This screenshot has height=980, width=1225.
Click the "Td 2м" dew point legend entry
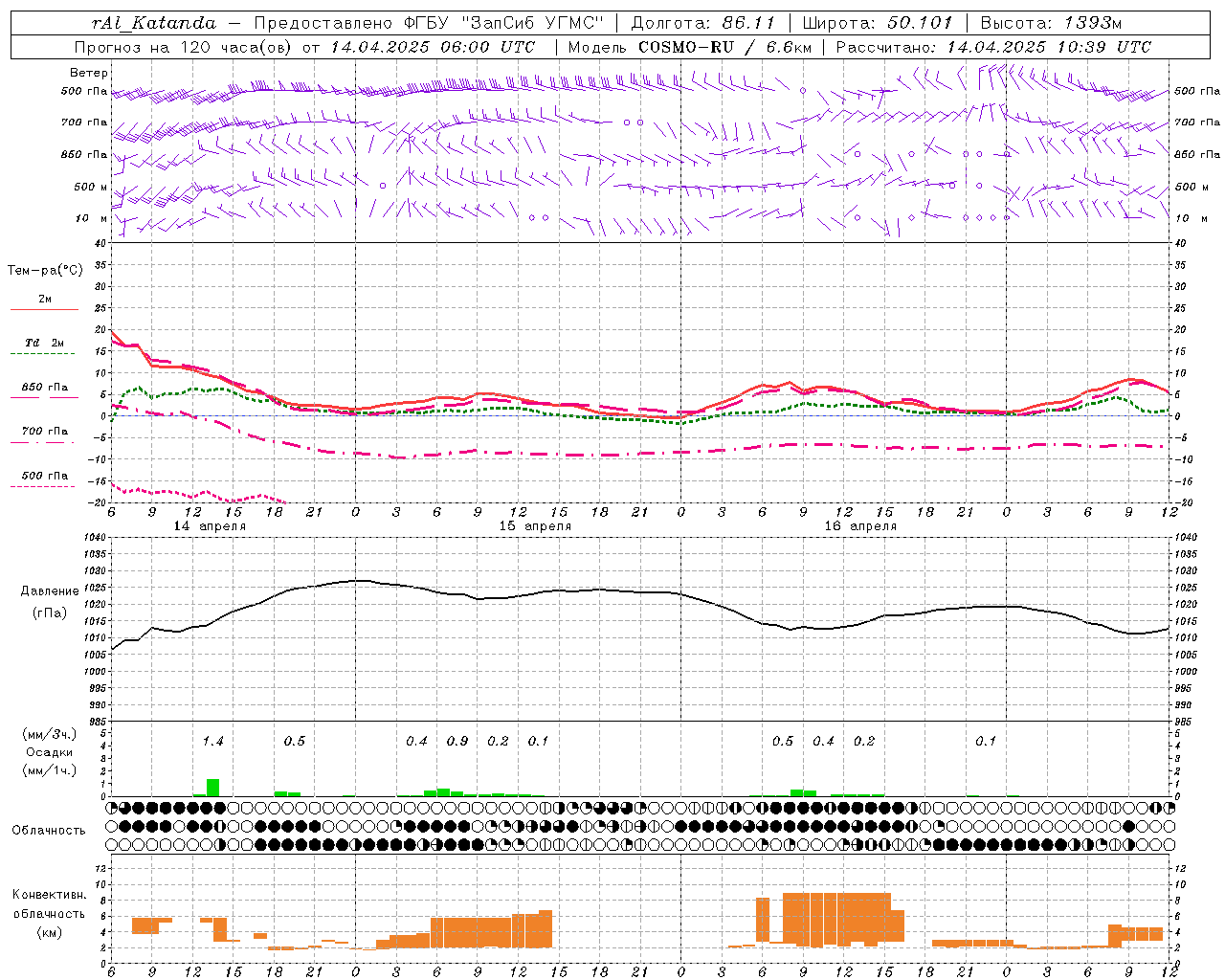[44, 343]
